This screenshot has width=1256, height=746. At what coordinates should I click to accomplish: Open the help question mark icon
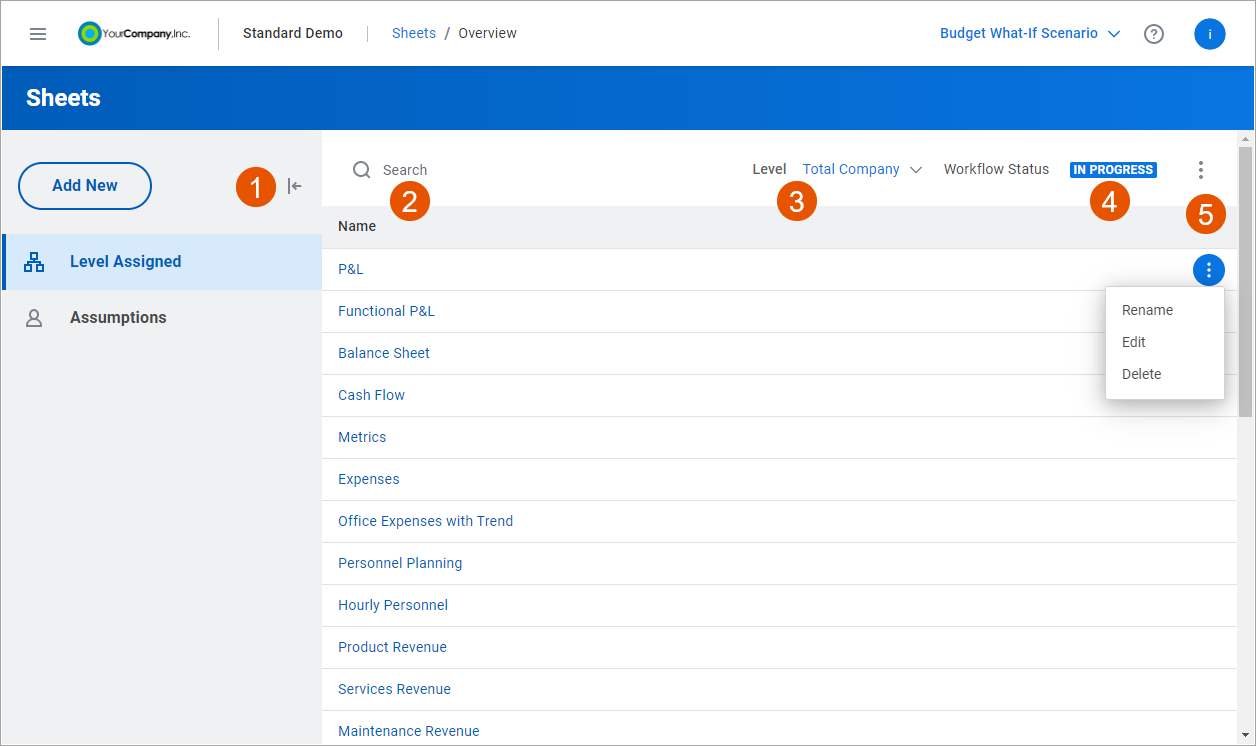point(1154,34)
